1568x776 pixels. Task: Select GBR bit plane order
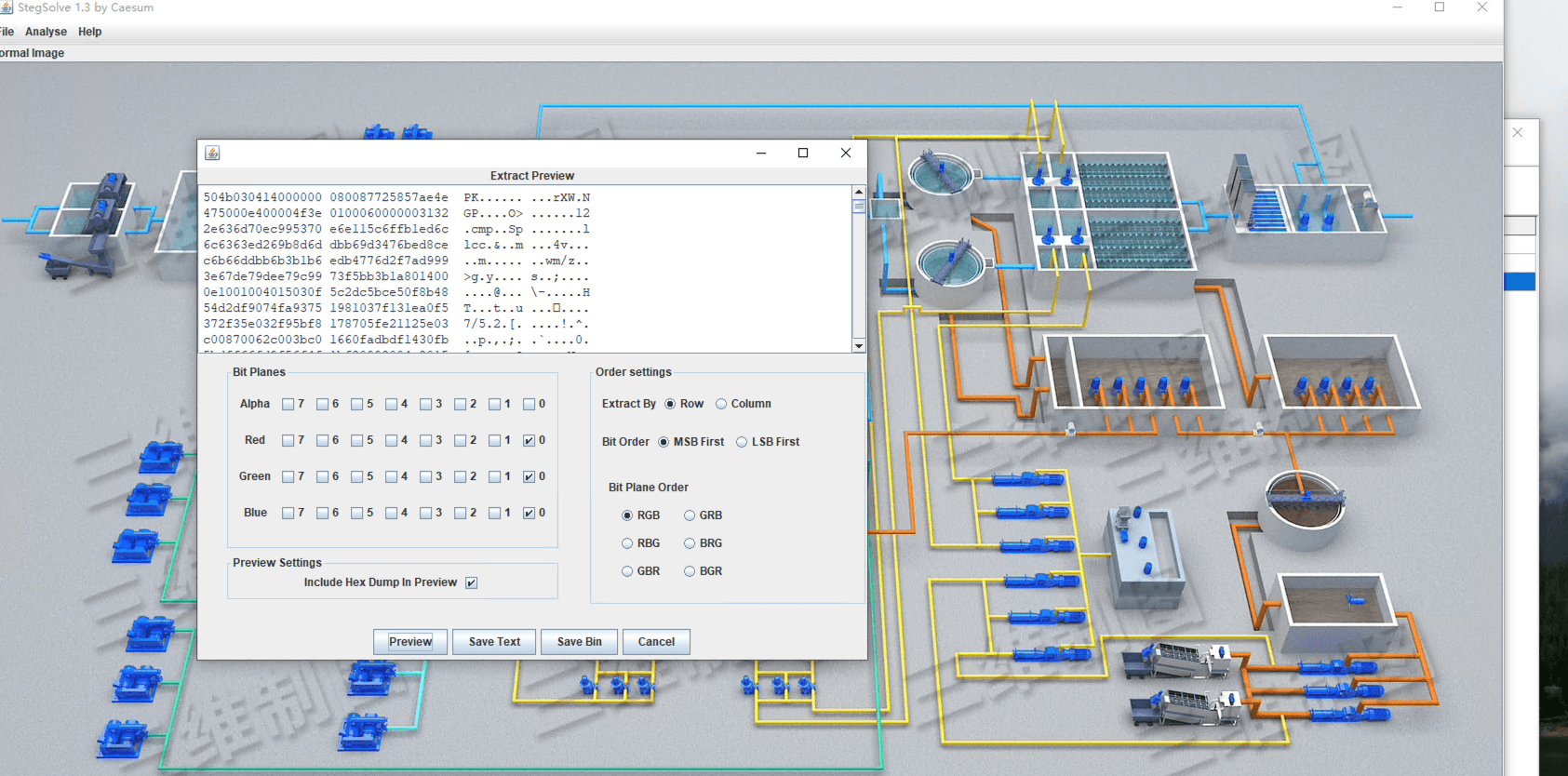[x=627, y=571]
